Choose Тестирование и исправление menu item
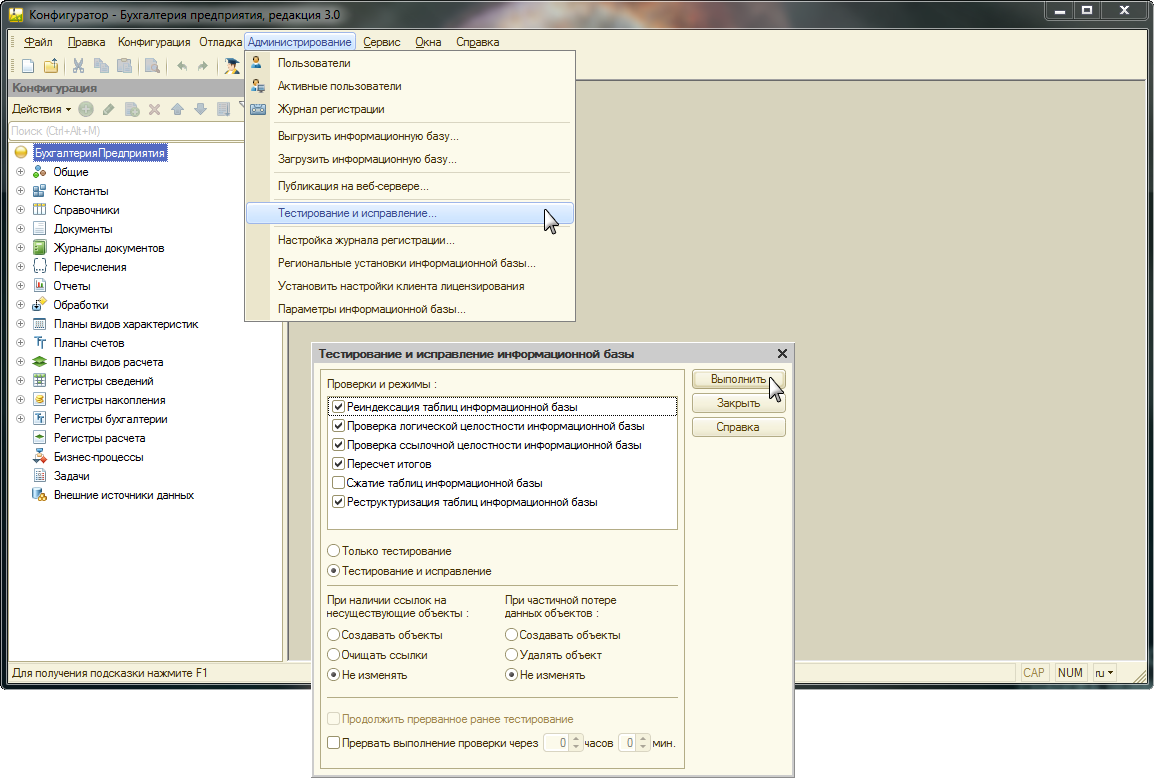Image resolution: width=1154 pixels, height=780 pixels. coord(410,213)
